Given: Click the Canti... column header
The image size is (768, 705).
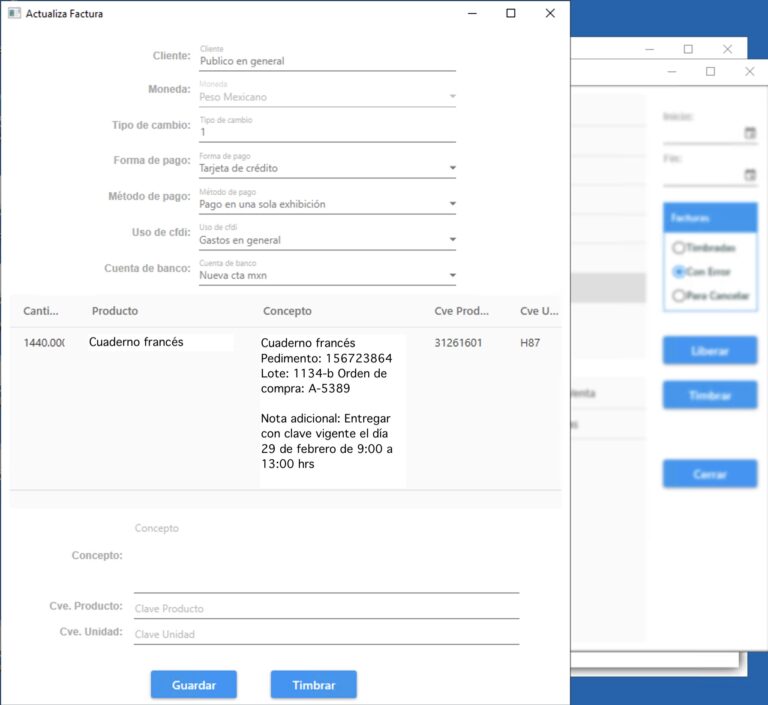Looking at the screenshot, I should (x=41, y=311).
